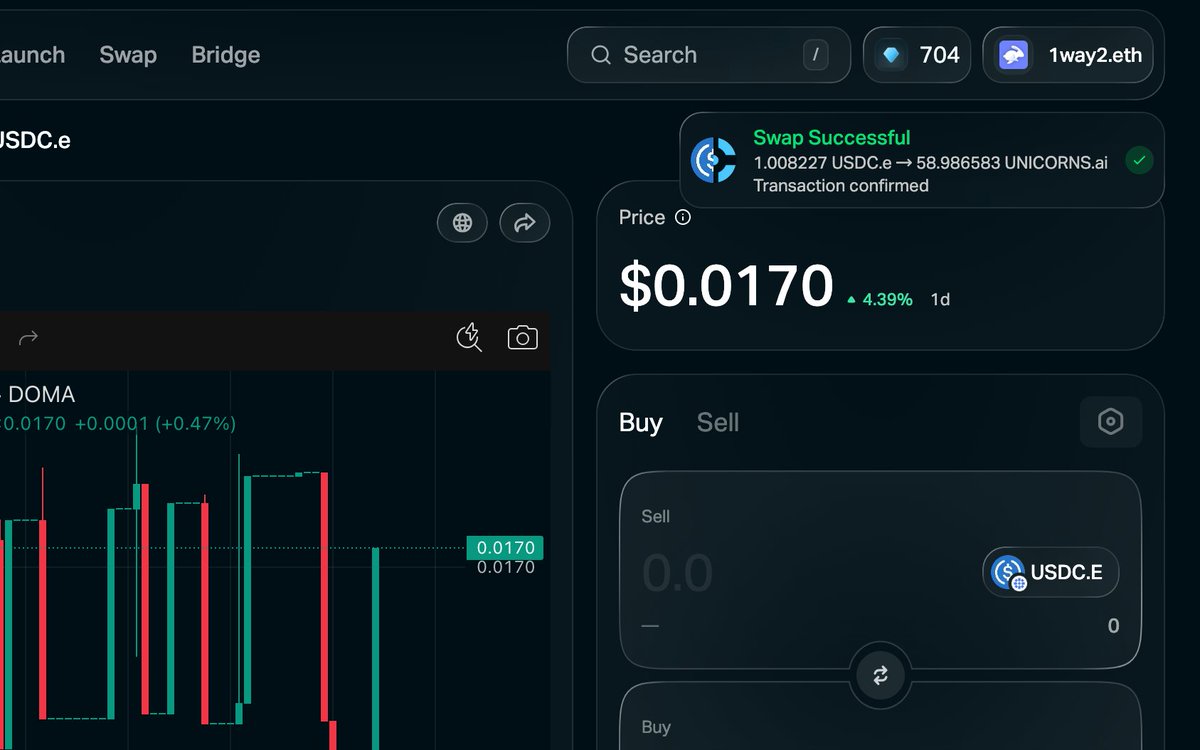Open the 1way2.eth account menu
Viewport: 1200px width, 750px height.
pyautogui.click(x=1068, y=55)
